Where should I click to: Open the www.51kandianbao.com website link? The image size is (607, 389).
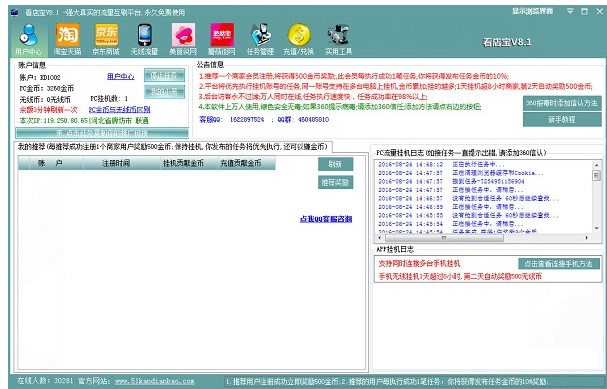154,381
